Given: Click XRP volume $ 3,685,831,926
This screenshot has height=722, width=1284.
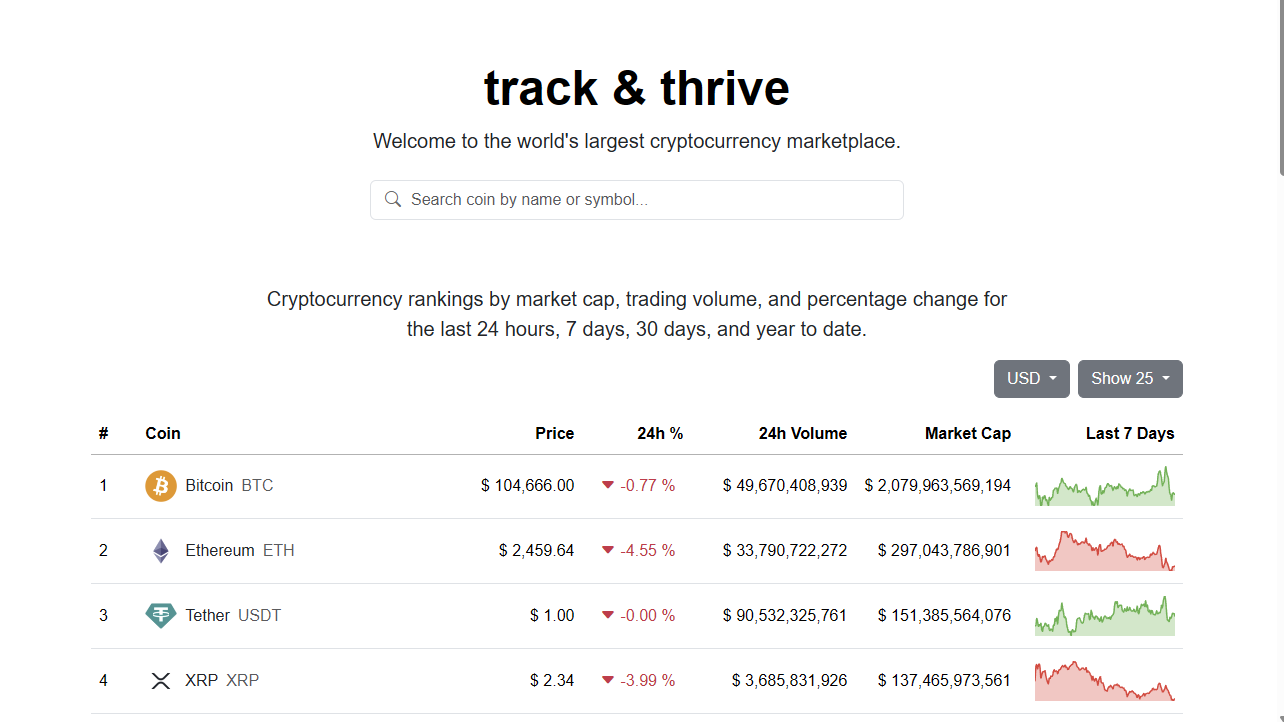Looking at the screenshot, I should click(790, 681).
